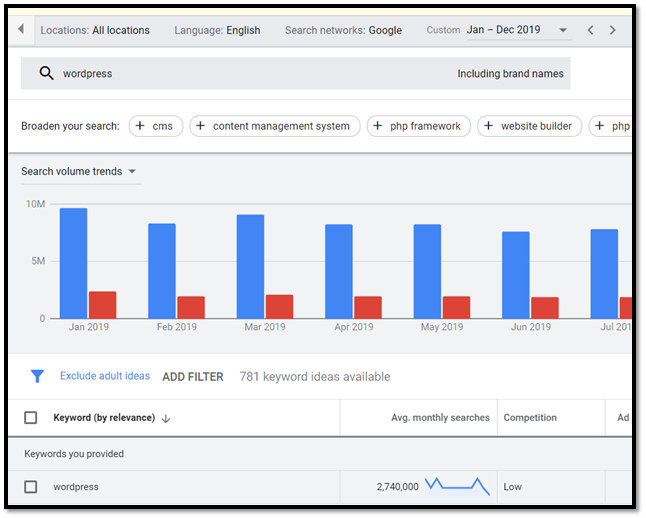646x518 pixels.
Task: Click the Low competition value
Action: [513, 487]
